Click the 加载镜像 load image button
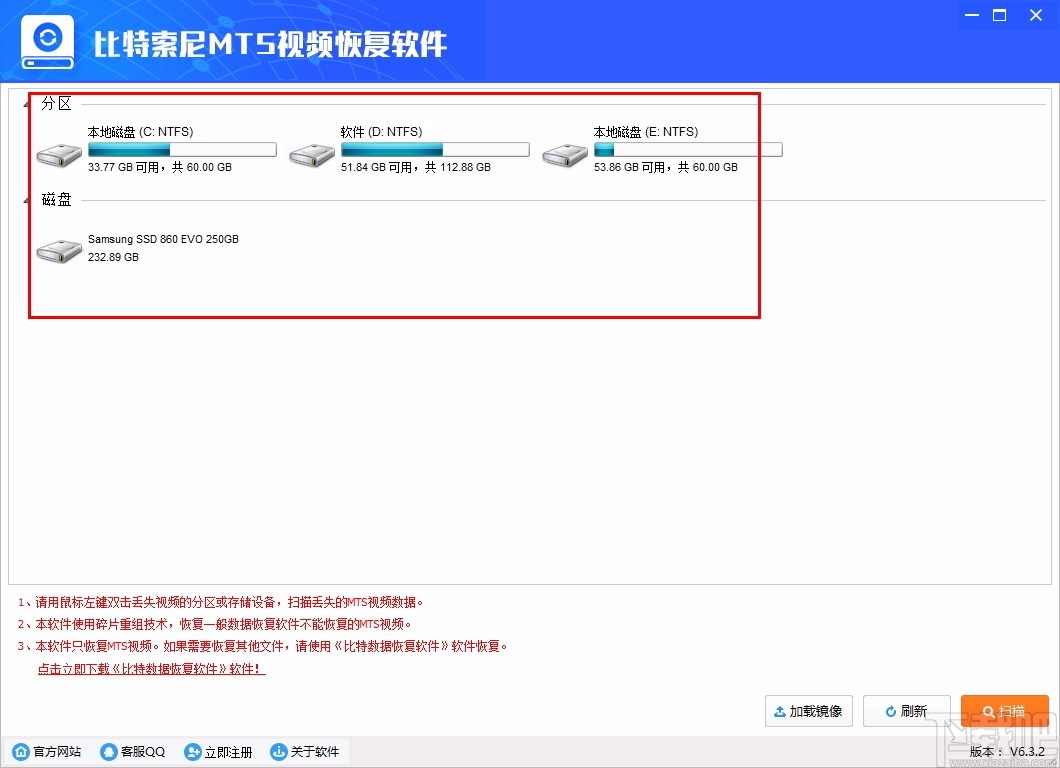Viewport: 1060px width, 768px height. (x=808, y=711)
